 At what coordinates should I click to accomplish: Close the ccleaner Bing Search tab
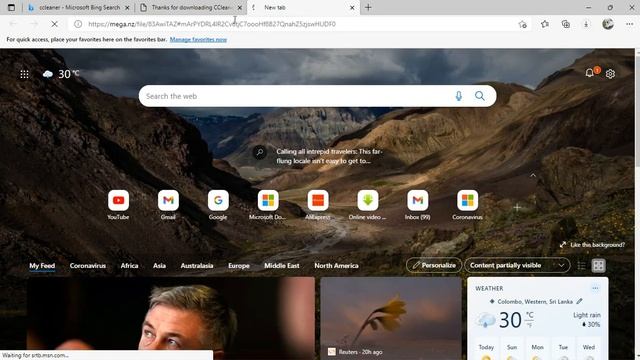point(127,8)
